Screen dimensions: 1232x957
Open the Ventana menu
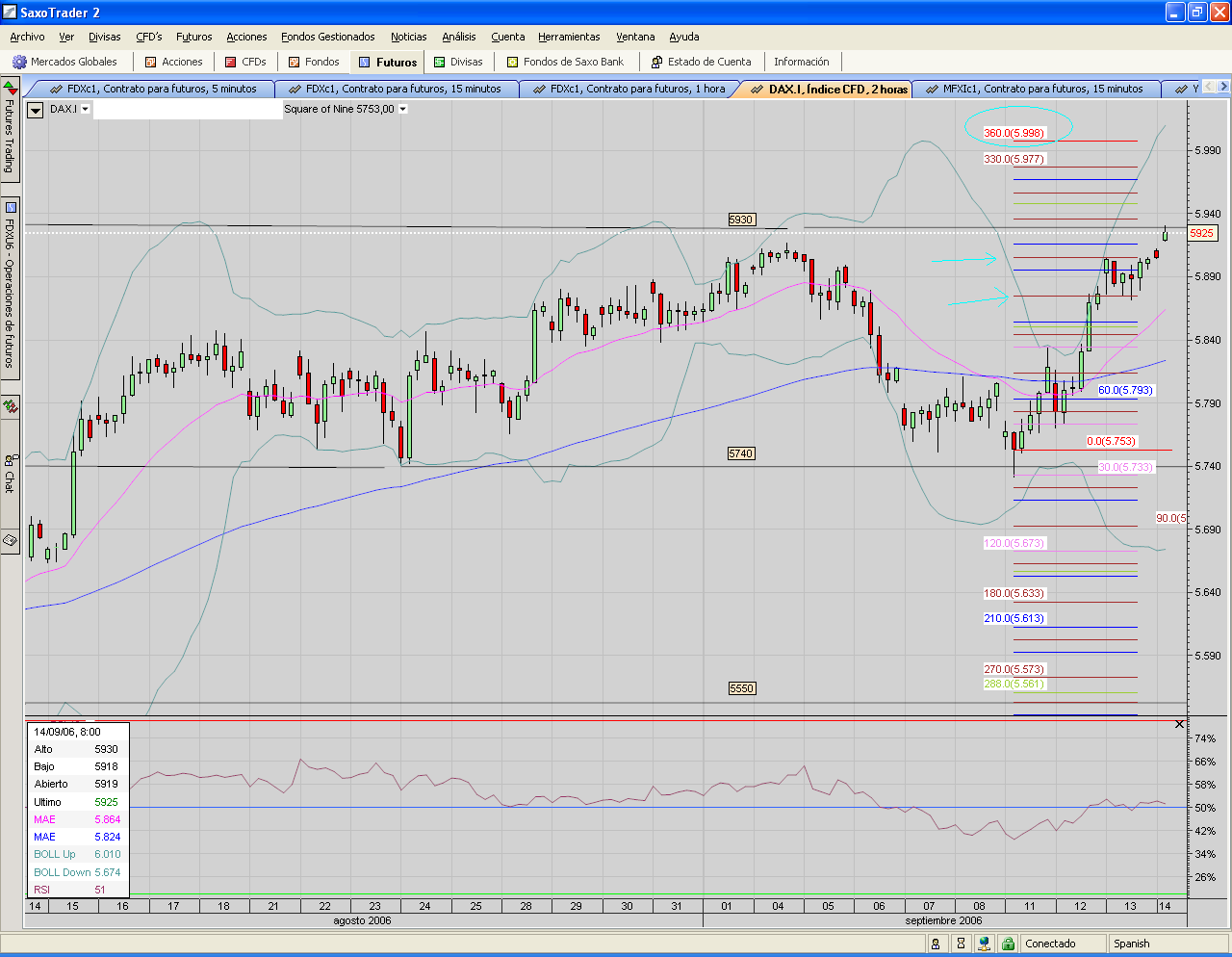click(x=635, y=37)
